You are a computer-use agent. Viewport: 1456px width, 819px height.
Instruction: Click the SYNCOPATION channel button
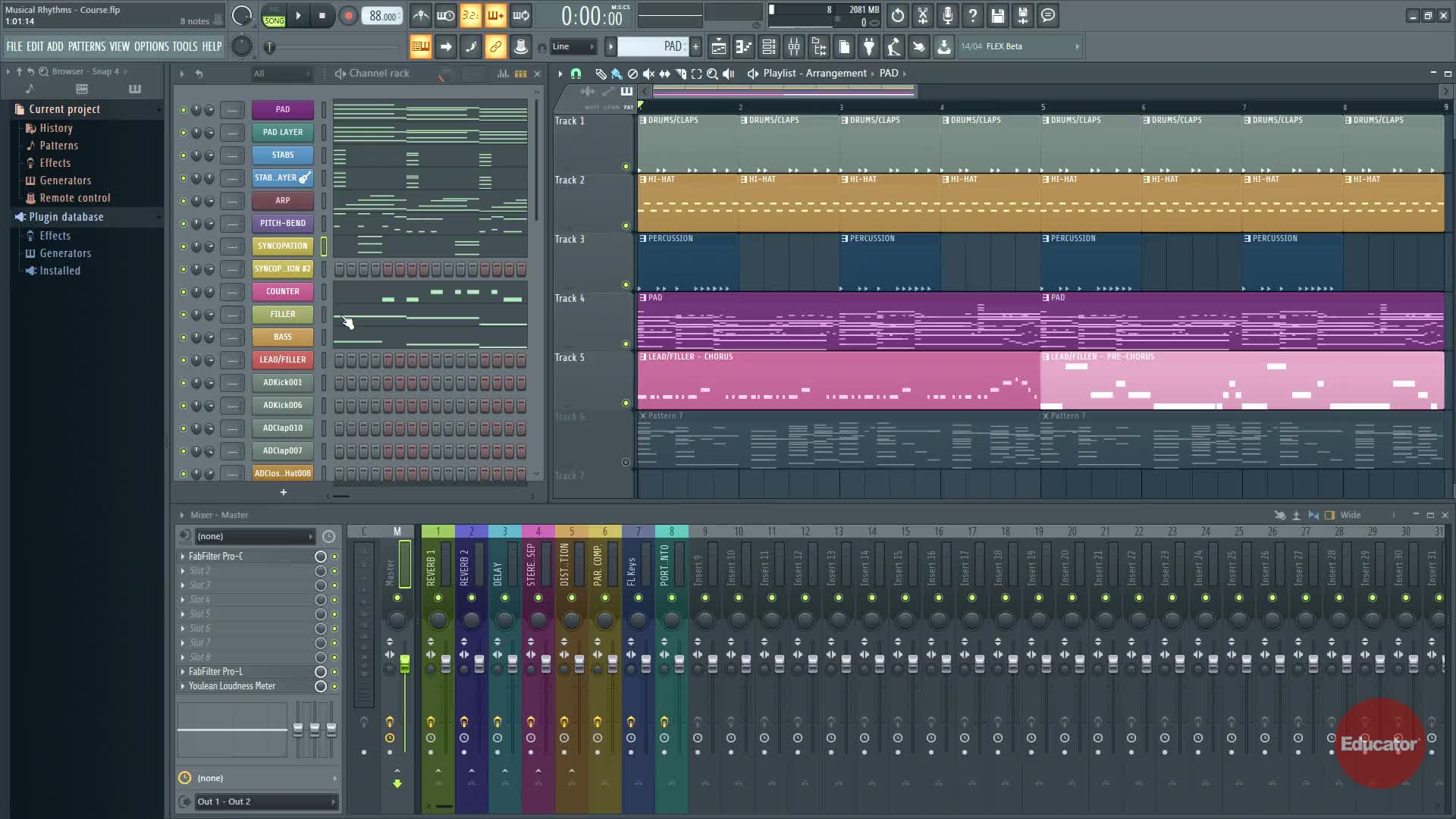pos(282,246)
